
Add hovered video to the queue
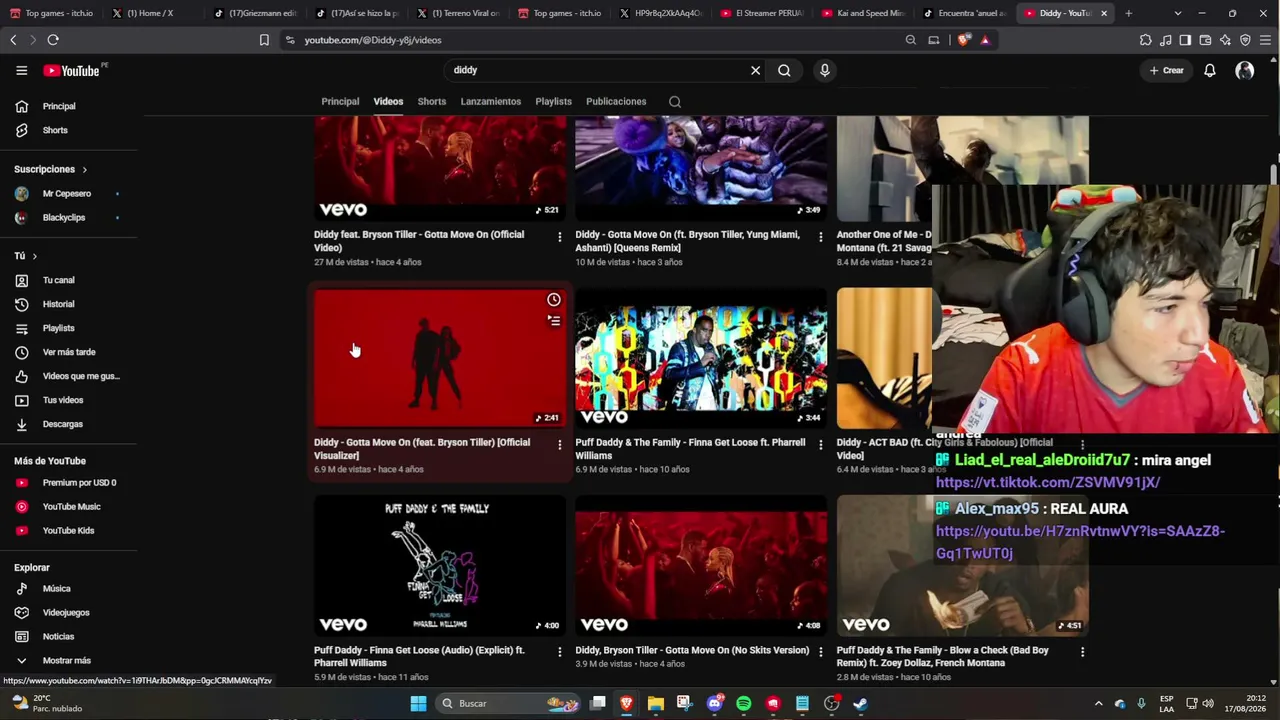click(554, 320)
